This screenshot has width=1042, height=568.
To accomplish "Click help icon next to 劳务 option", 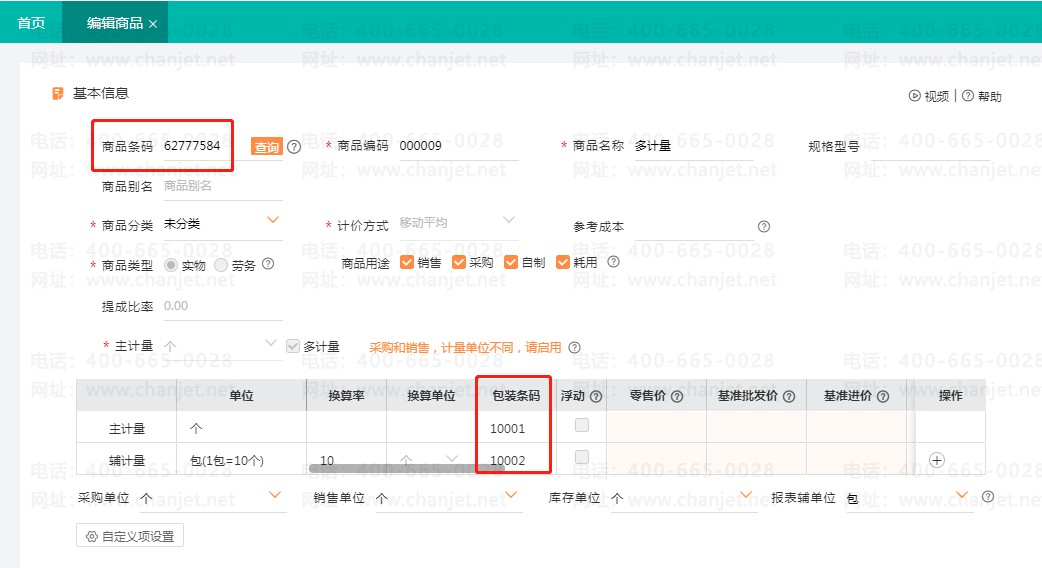I will (268, 264).
